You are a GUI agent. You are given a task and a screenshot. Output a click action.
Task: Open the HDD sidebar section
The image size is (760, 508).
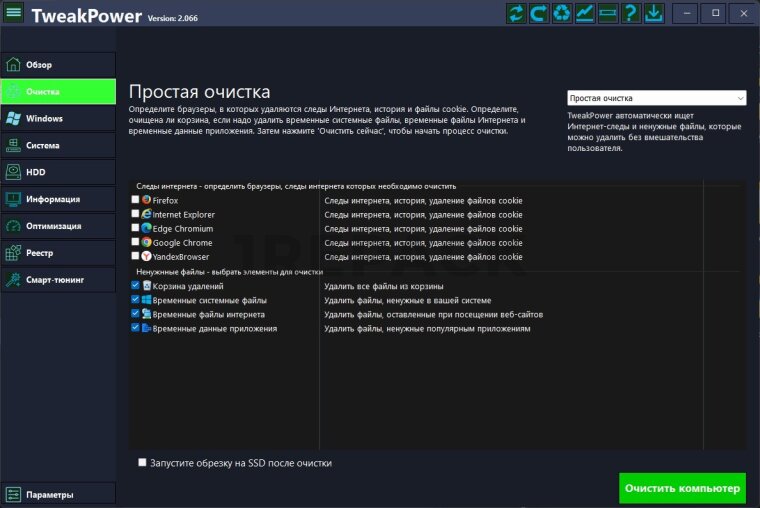pos(58,172)
